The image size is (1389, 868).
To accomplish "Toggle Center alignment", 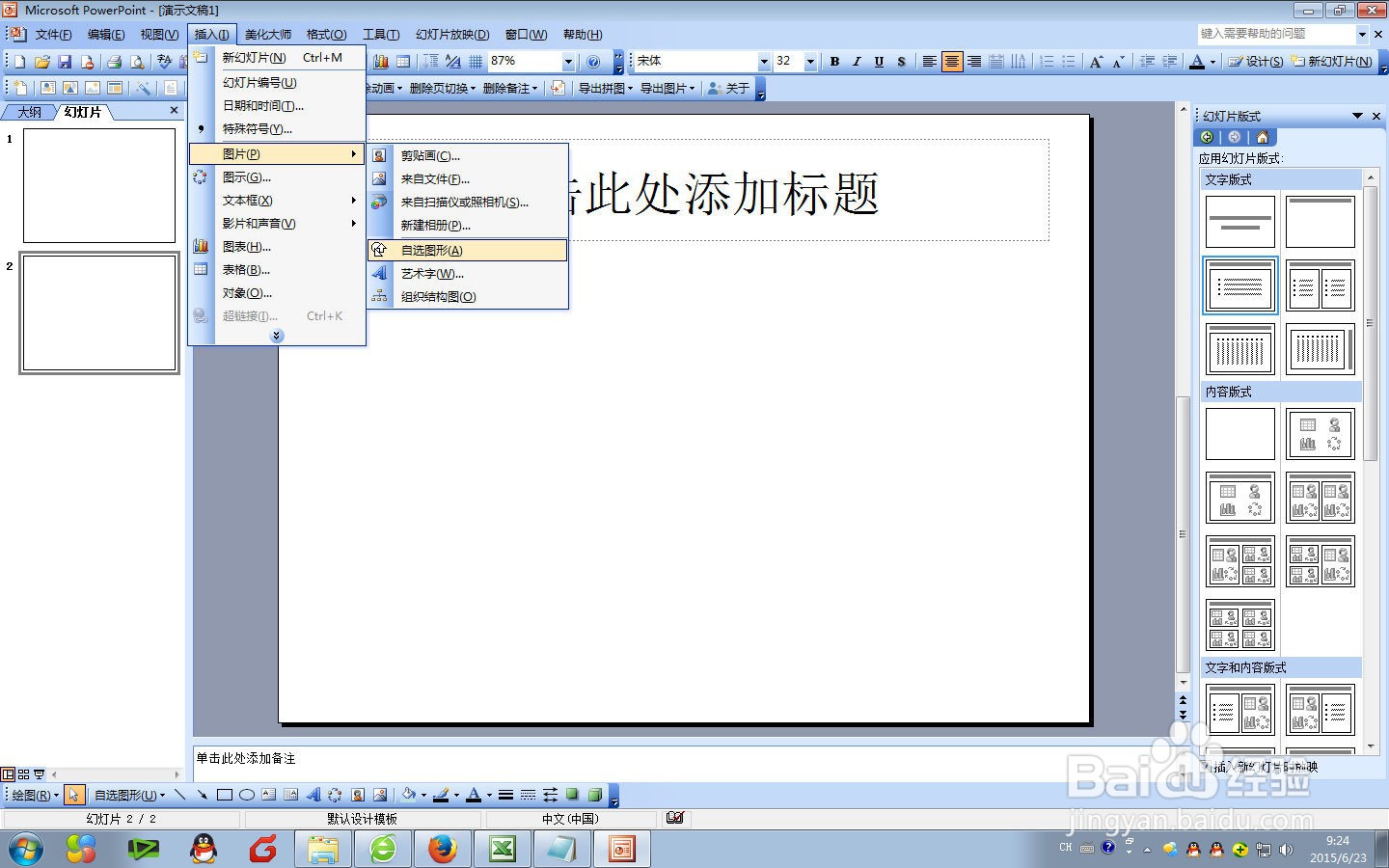I will click(x=952, y=62).
